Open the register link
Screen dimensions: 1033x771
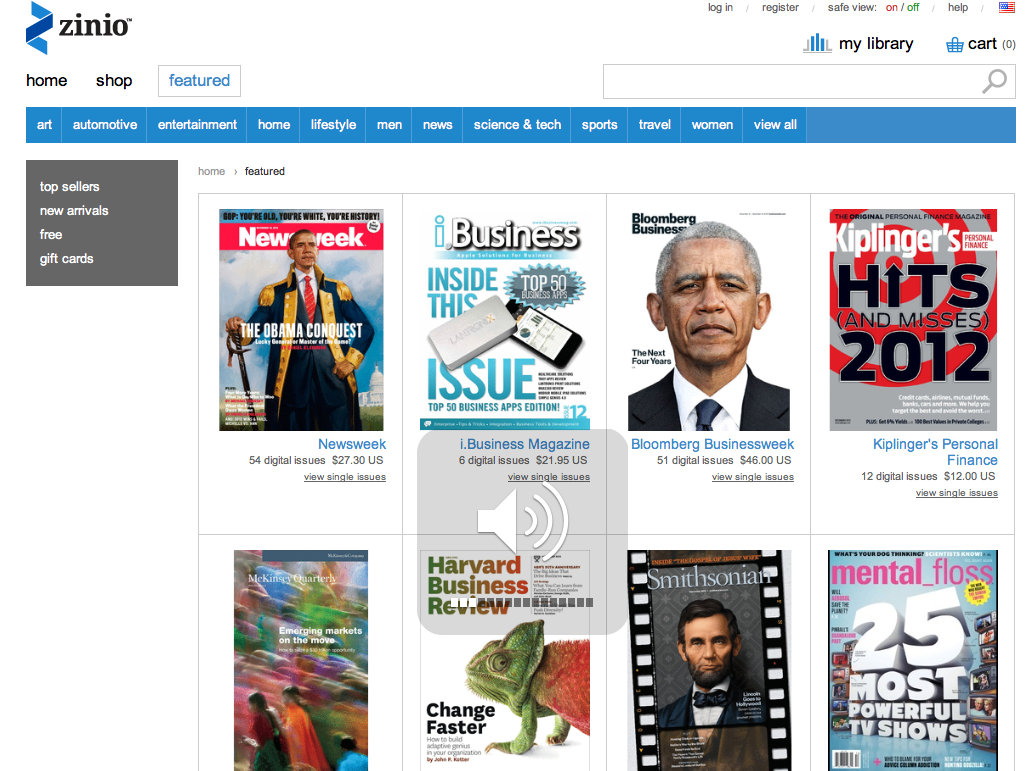click(x=780, y=7)
